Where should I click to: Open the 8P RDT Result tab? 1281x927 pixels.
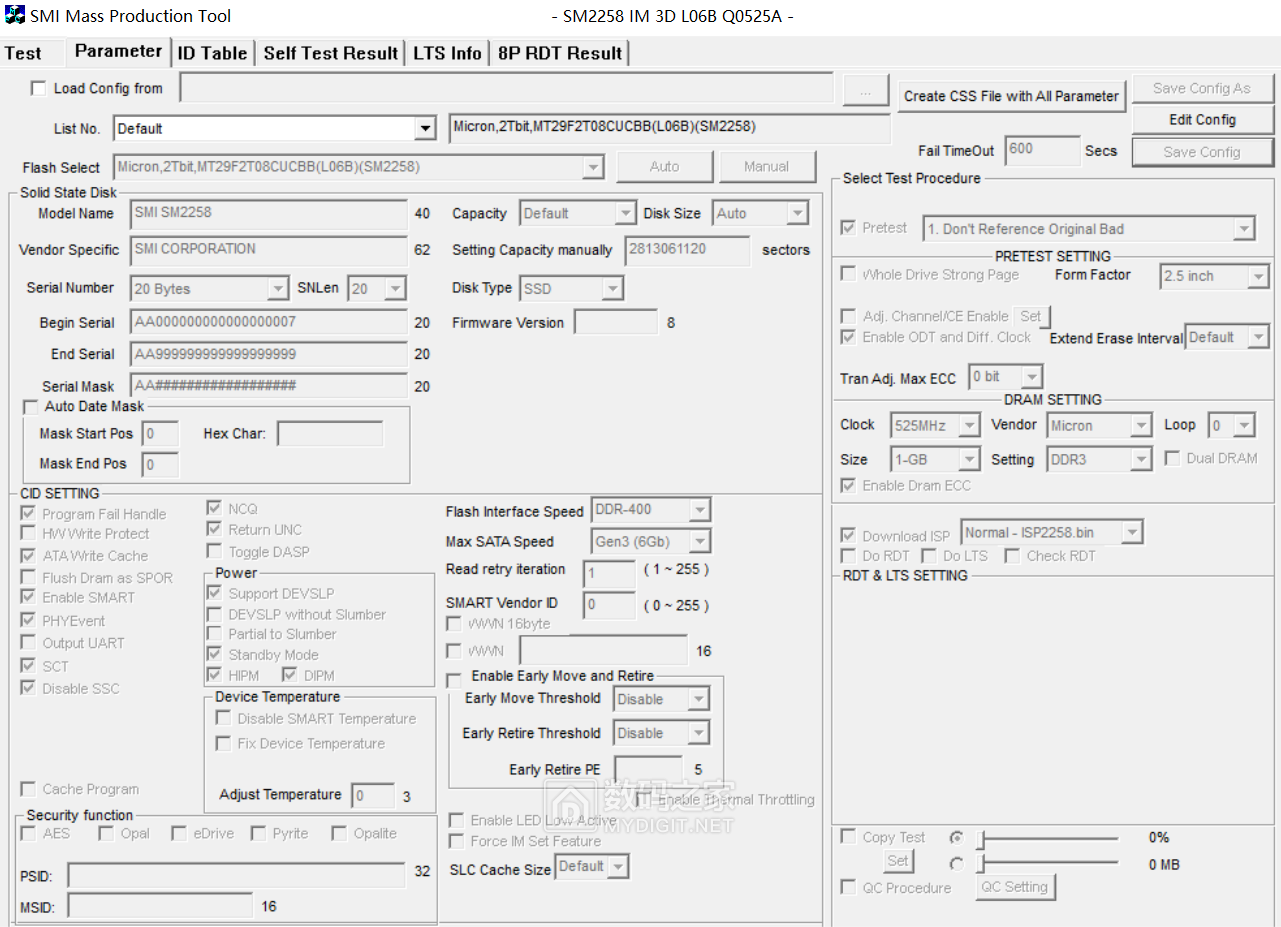pyautogui.click(x=560, y=53)
